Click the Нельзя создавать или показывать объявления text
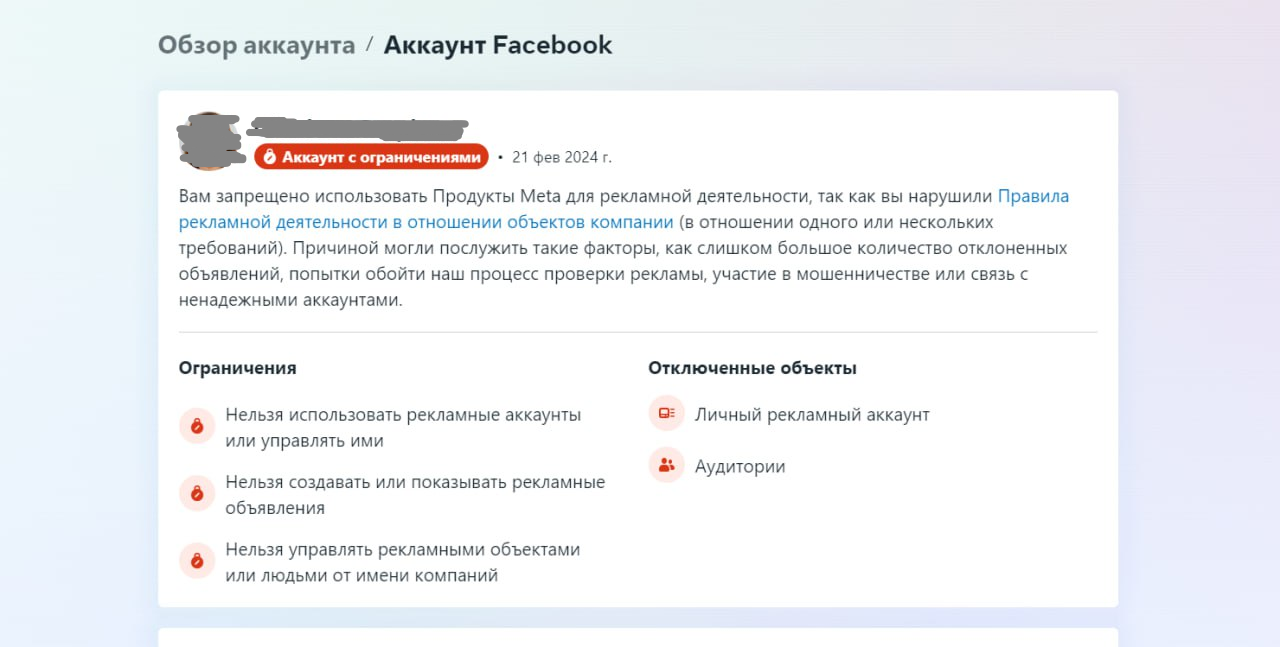The width and height of the screenshot is (1280, 647). click(x=415, y=495)
